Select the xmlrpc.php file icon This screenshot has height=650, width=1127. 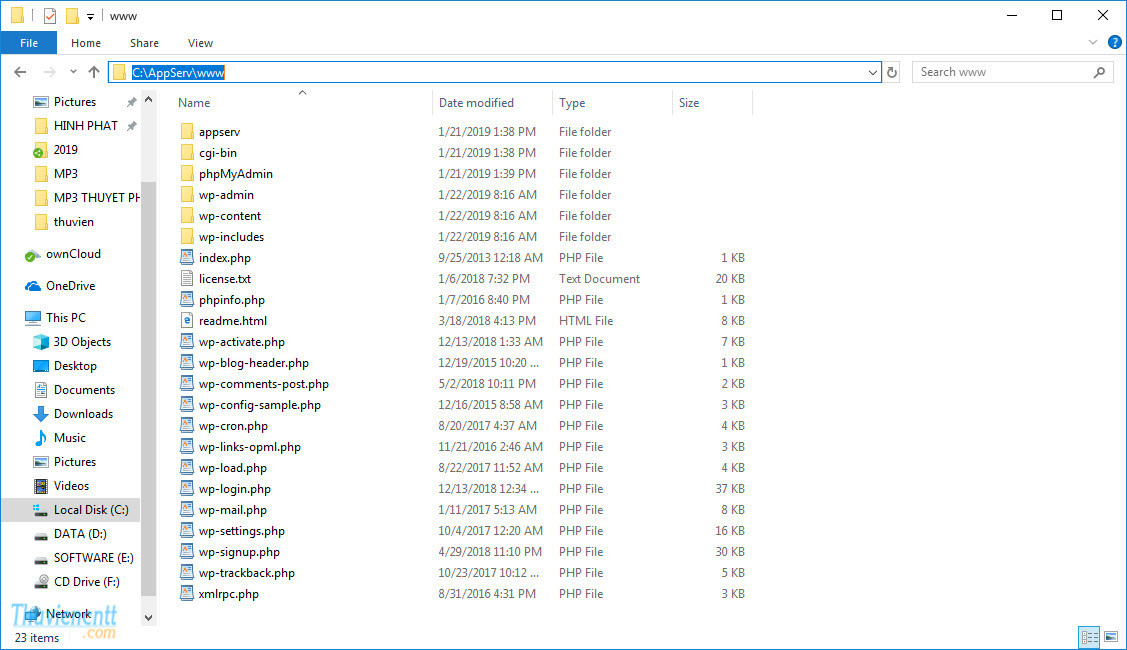tap(187, 594)
